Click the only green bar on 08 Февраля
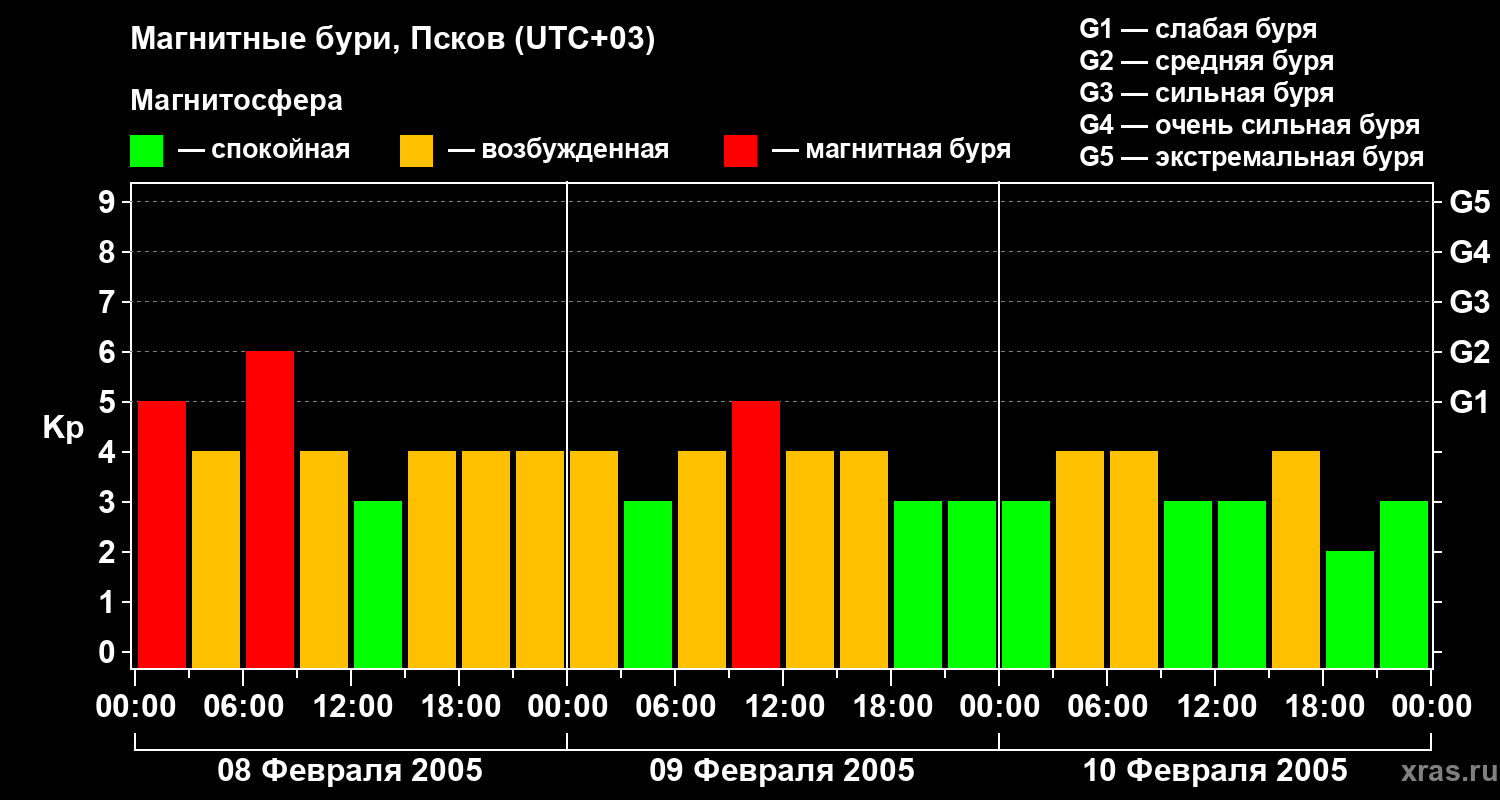The height and width of the screenshot is (800, 1500). click(378, 584)
